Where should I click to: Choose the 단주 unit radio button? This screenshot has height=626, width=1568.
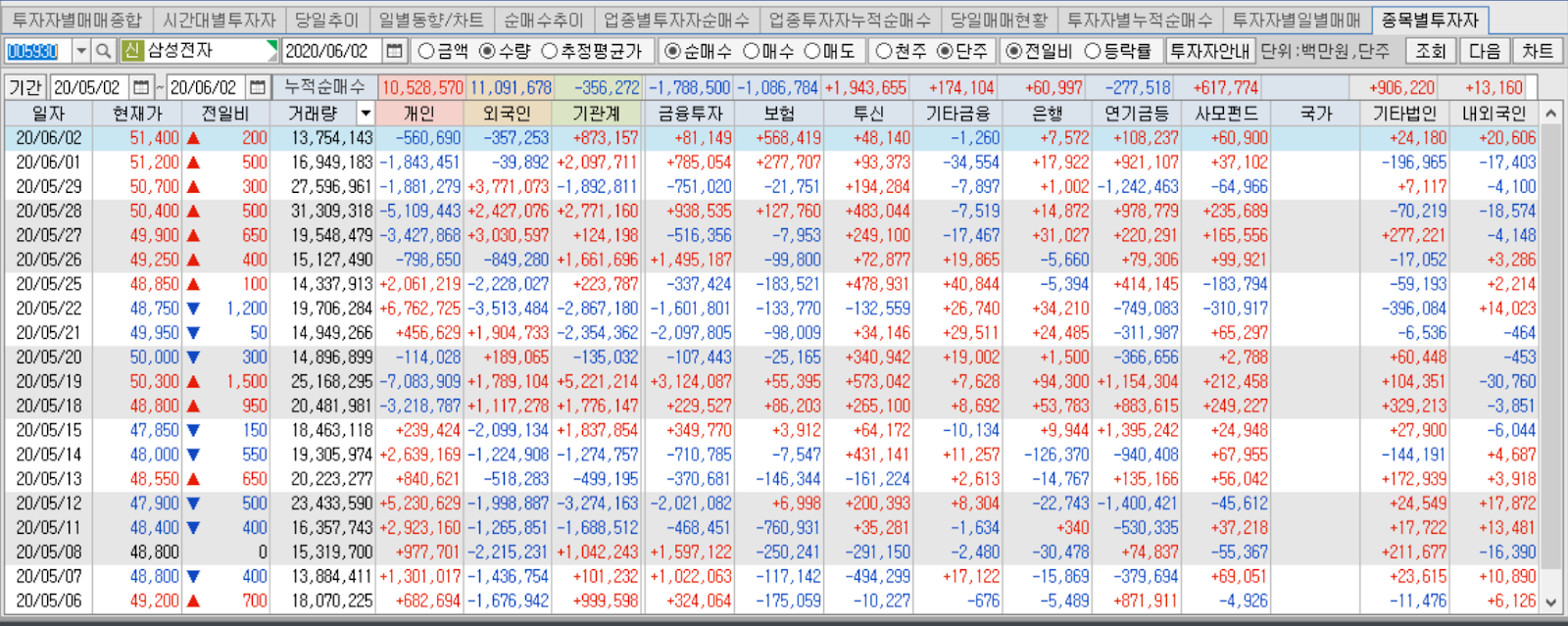[945, 51]
